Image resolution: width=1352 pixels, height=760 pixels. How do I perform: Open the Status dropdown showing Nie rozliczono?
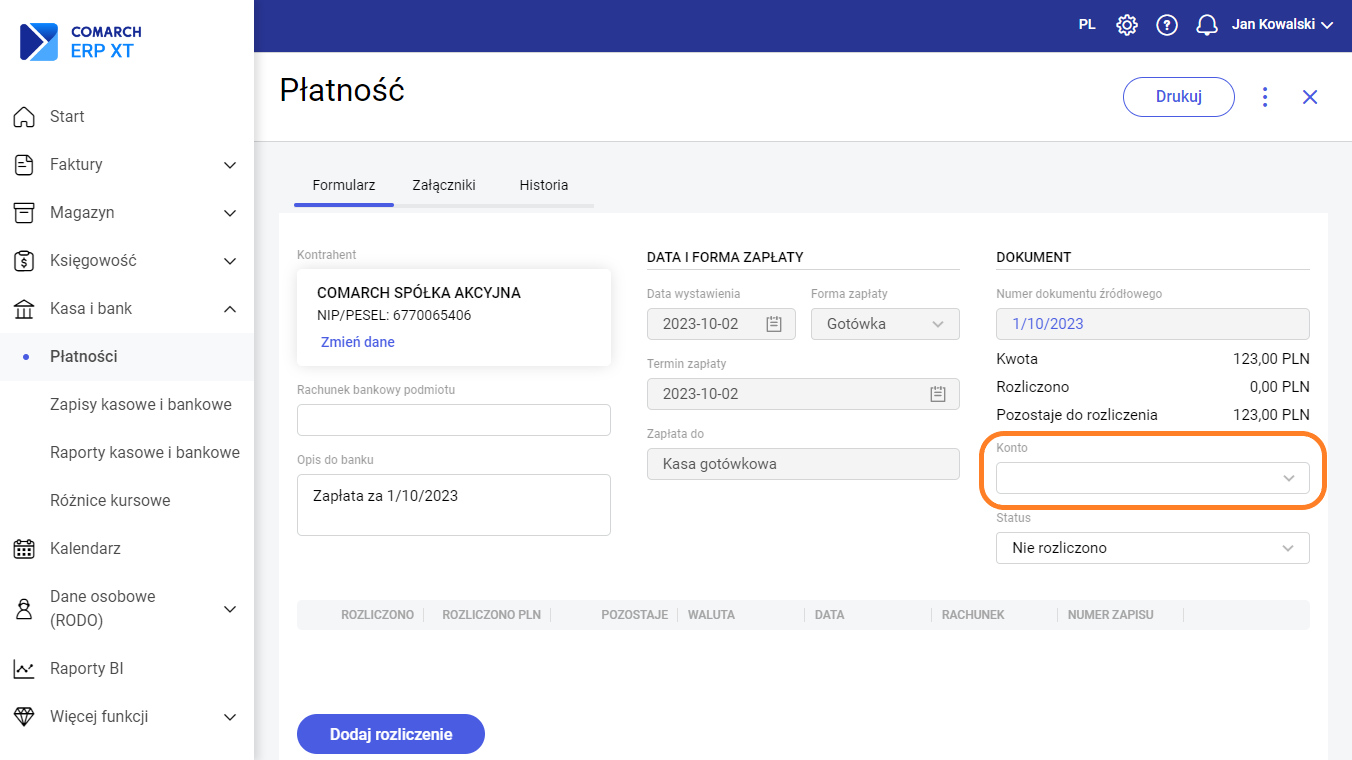(x=1152, y=548)
